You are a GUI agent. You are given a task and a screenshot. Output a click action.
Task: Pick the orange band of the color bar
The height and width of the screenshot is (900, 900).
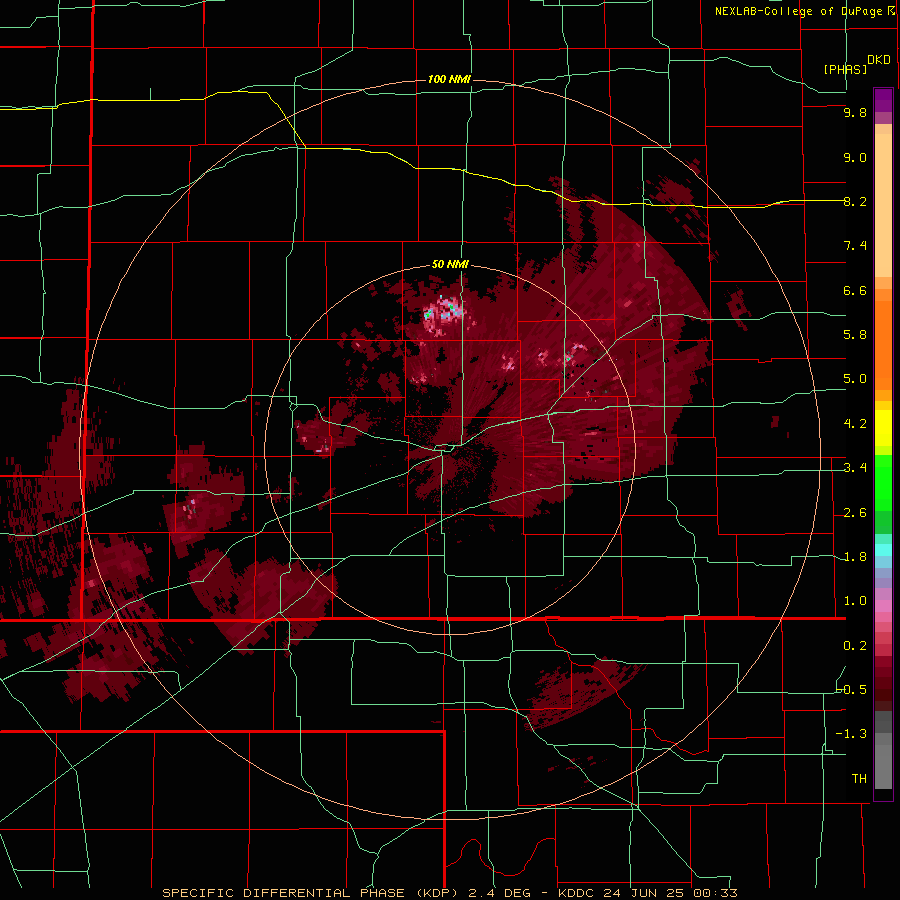[883, 344]
